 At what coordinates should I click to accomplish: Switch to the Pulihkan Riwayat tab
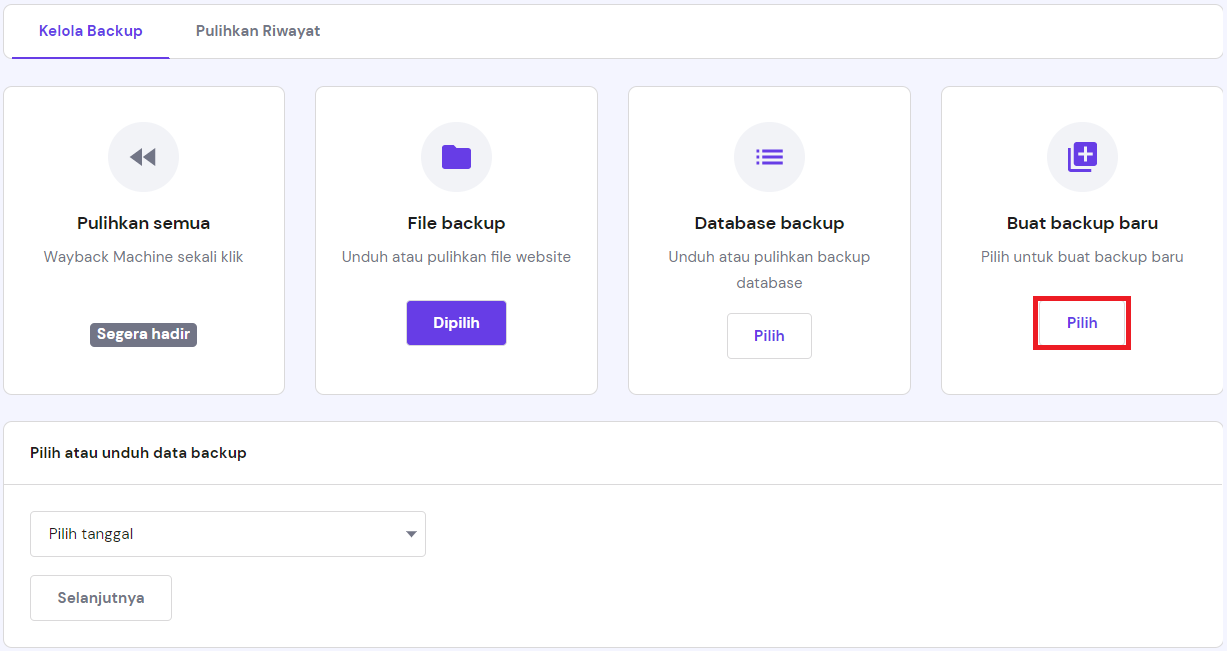pos(257,31)
